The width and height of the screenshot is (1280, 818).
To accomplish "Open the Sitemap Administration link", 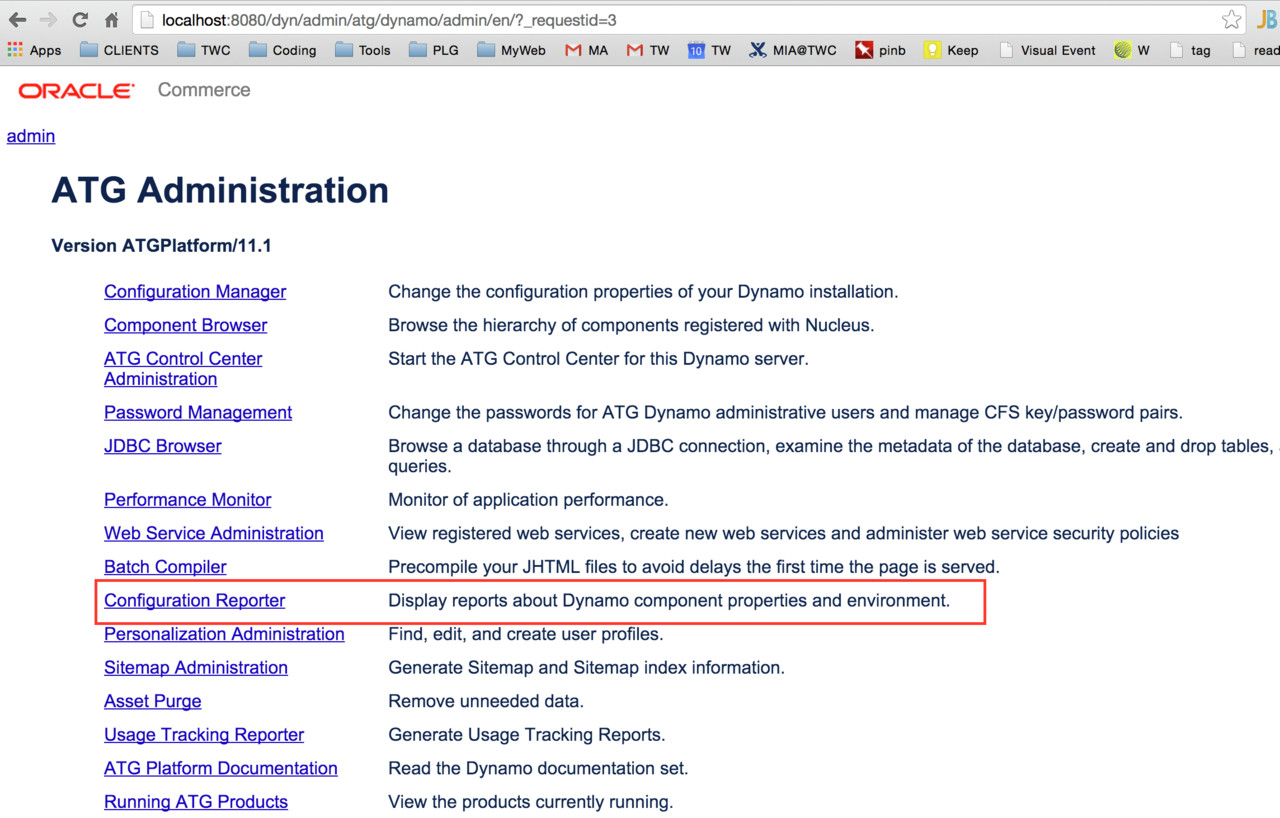I will (x=196, y=667).
